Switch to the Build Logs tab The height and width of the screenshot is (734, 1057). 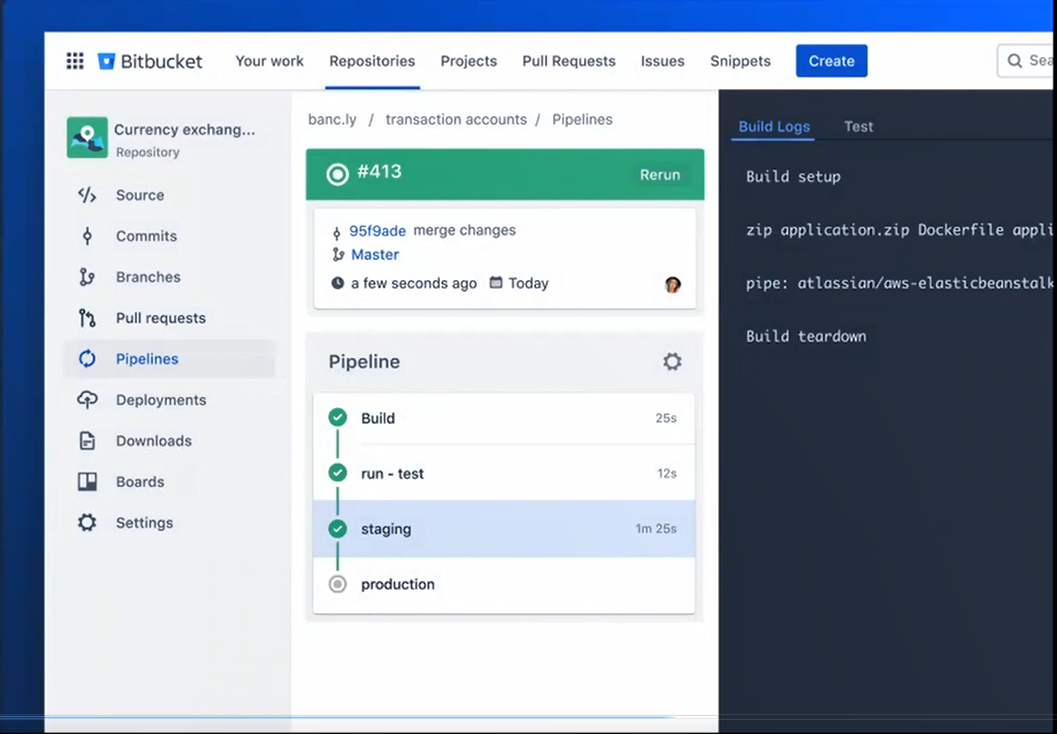[774, 127]
